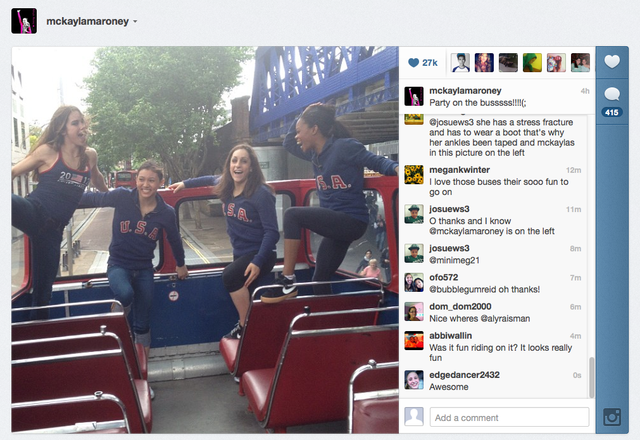Click abbiwallin's avatar icon

click(x=414, y=340)
